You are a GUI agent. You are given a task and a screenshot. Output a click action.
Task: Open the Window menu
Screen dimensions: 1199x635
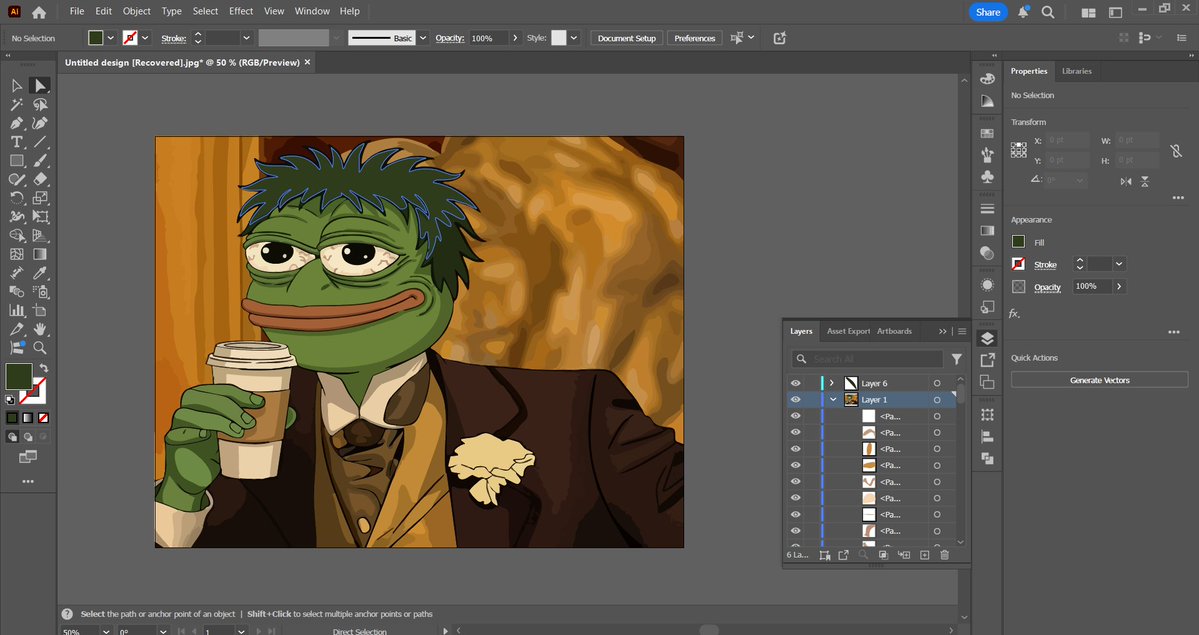point(312,11)
